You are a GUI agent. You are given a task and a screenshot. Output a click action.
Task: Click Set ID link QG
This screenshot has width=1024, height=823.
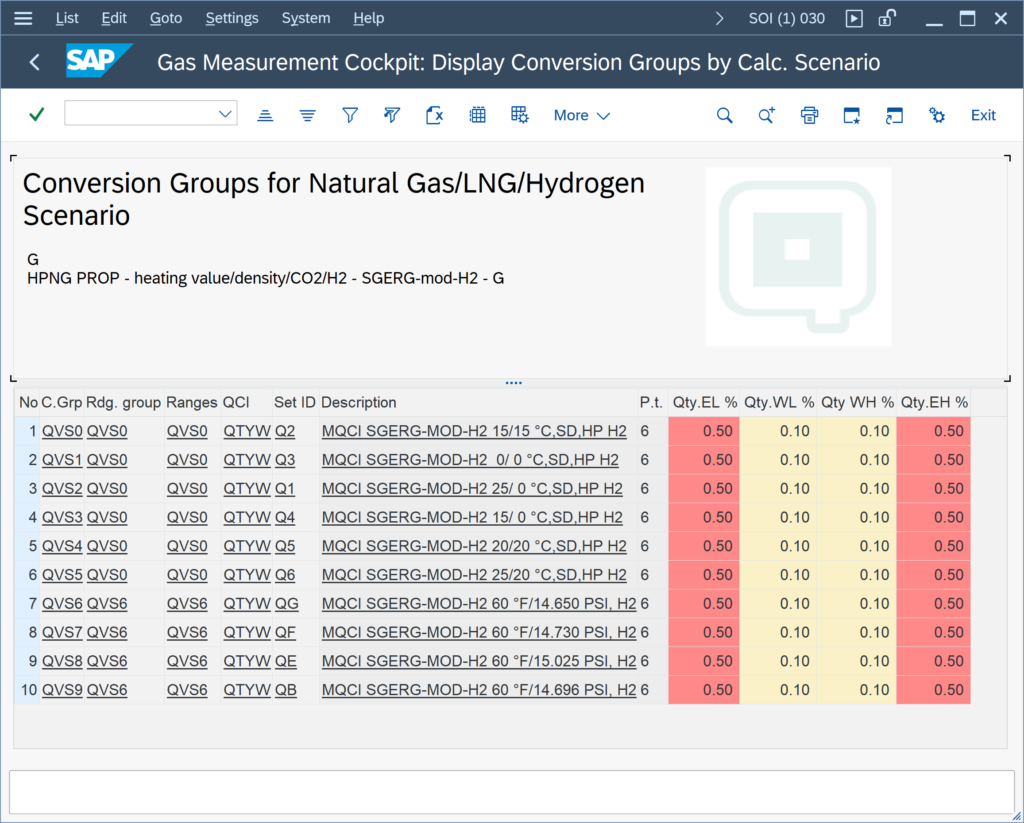(286, 604)
